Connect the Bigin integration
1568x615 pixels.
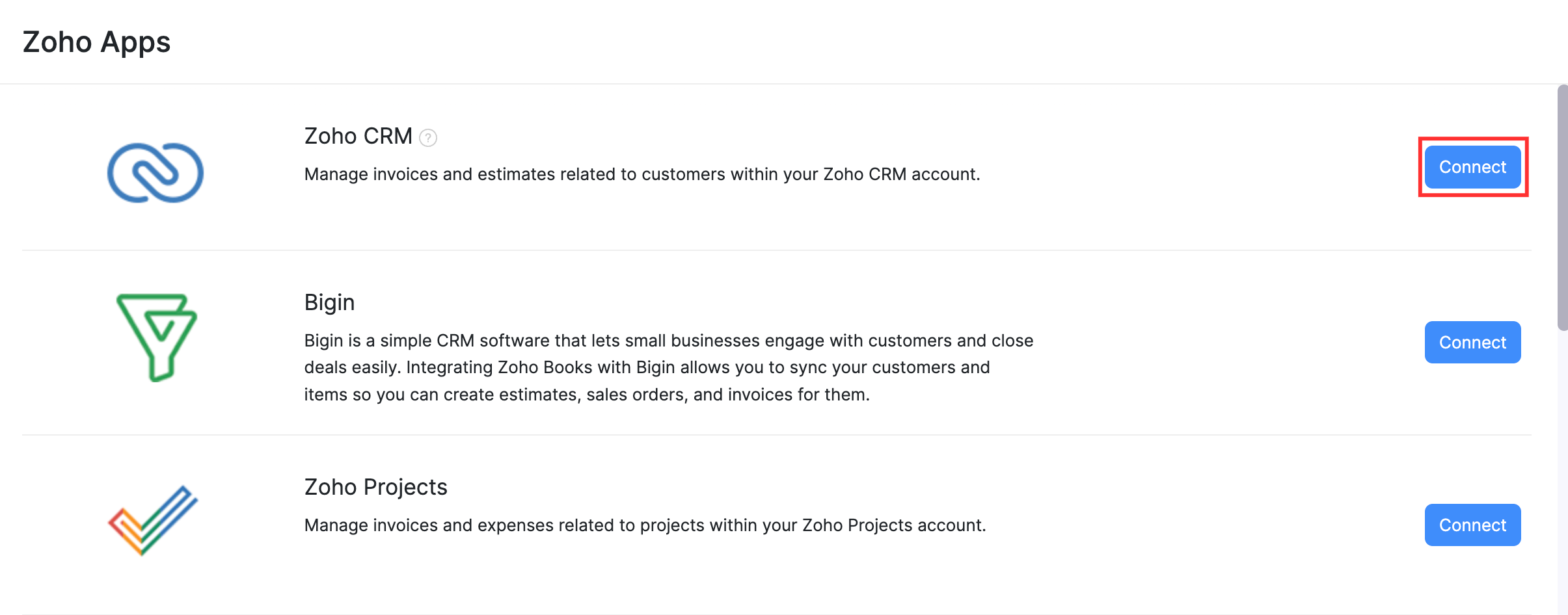point(1472,342)
